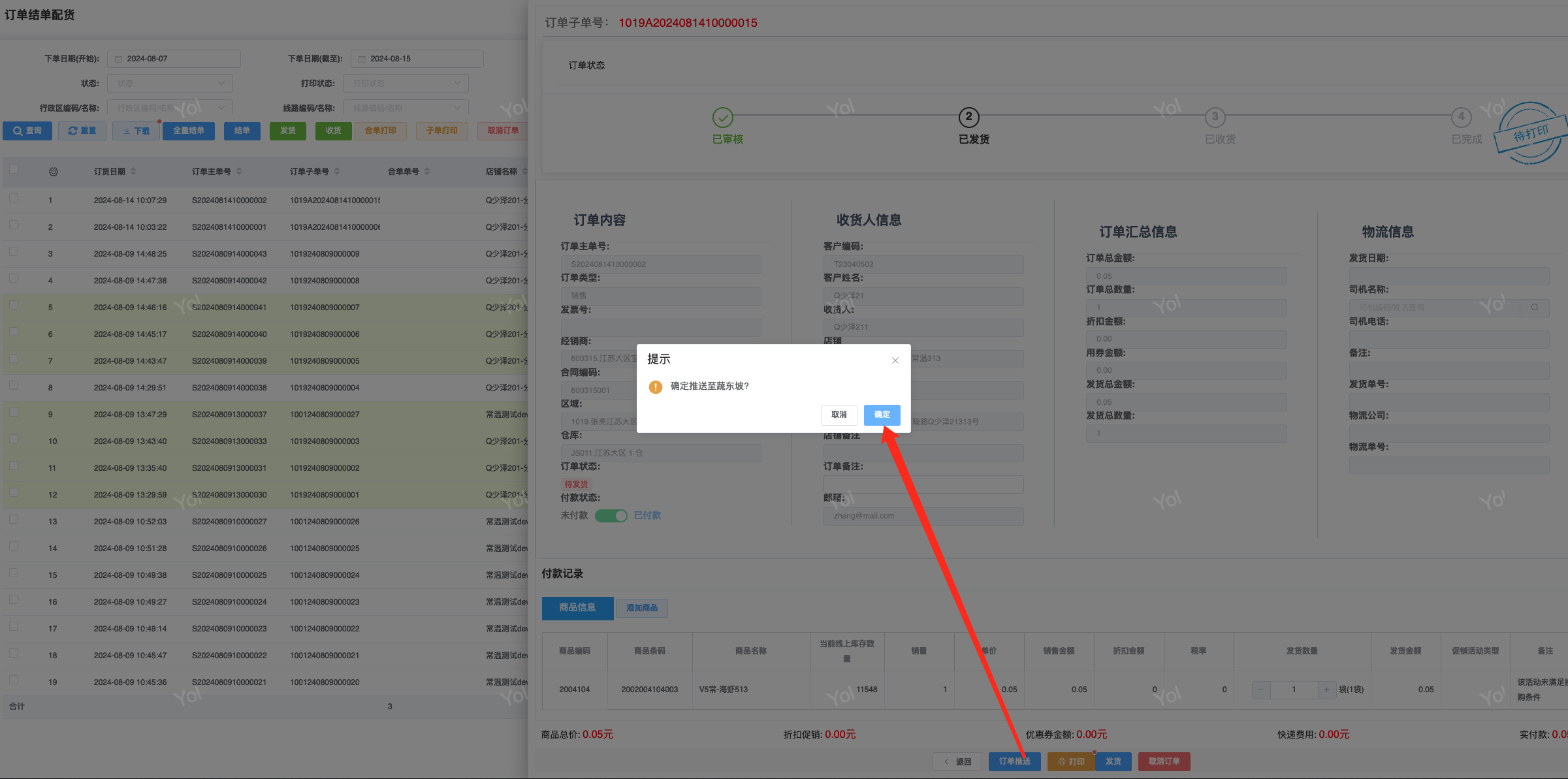Click the plus stepper for 发货数量
The image size is (1568, 779).
[1326, 690]
